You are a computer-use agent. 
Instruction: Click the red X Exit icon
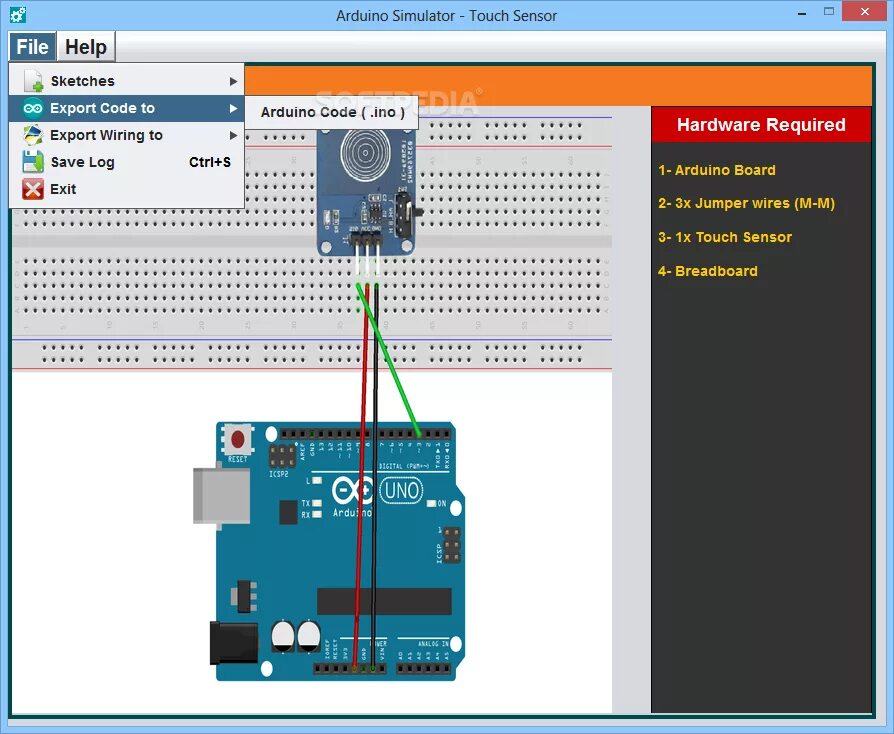click(32, 189)
